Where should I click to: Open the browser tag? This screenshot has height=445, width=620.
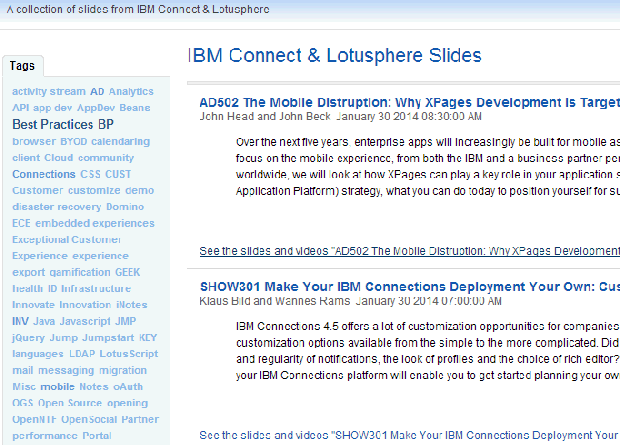[34, 141]
